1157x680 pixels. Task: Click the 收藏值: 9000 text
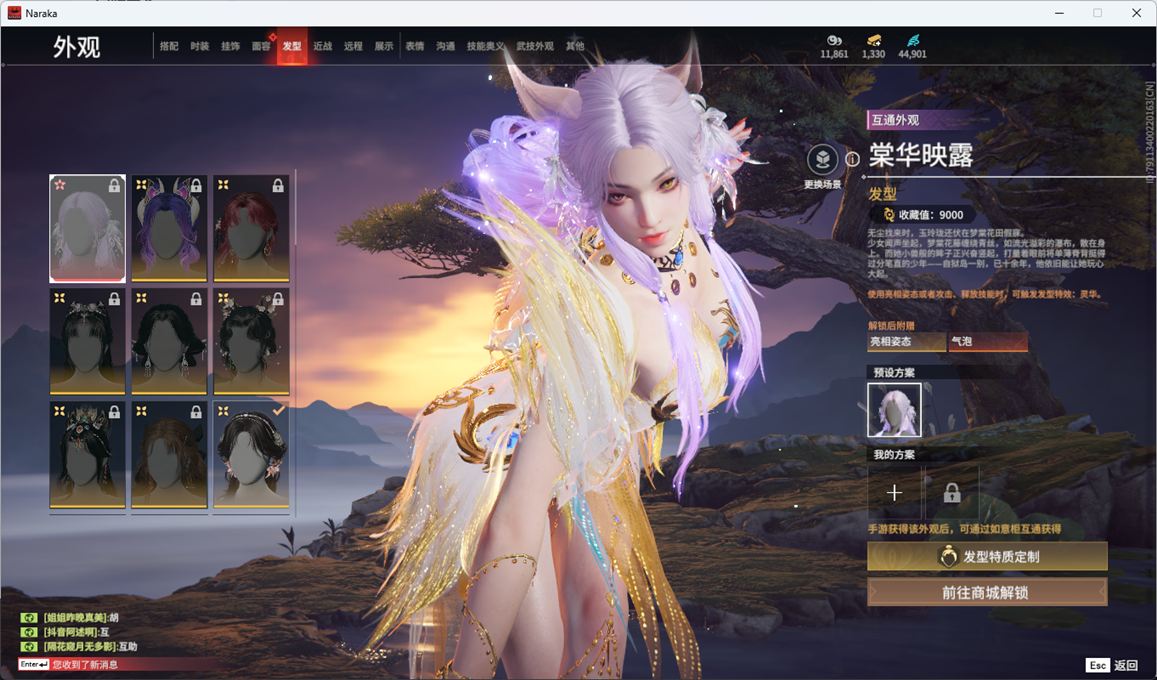click(930, 215)
